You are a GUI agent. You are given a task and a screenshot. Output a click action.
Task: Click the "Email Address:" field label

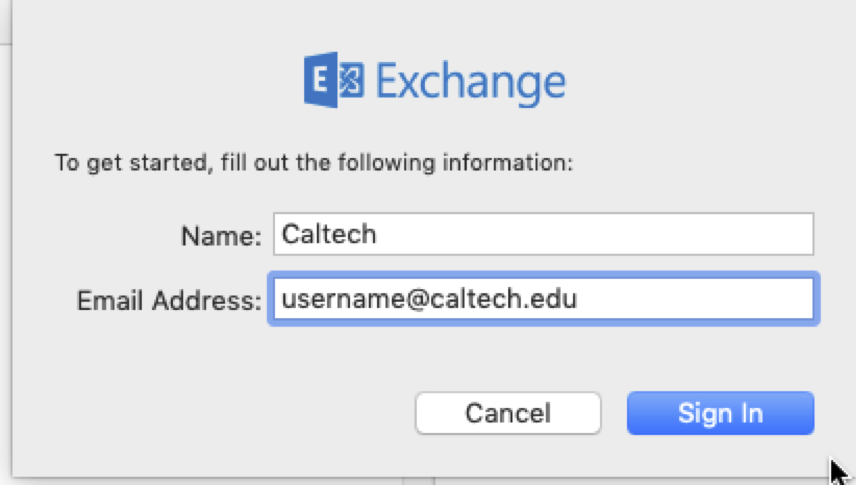tap(169, 299)
